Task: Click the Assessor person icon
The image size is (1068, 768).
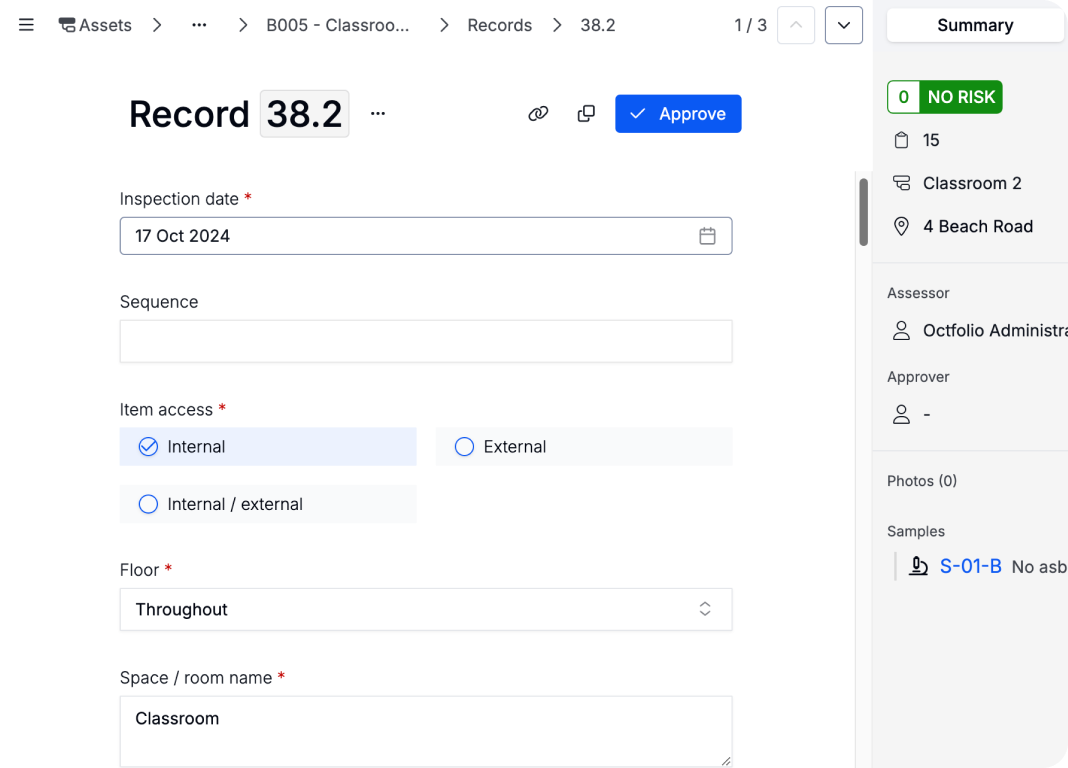Action: [901, 330]
